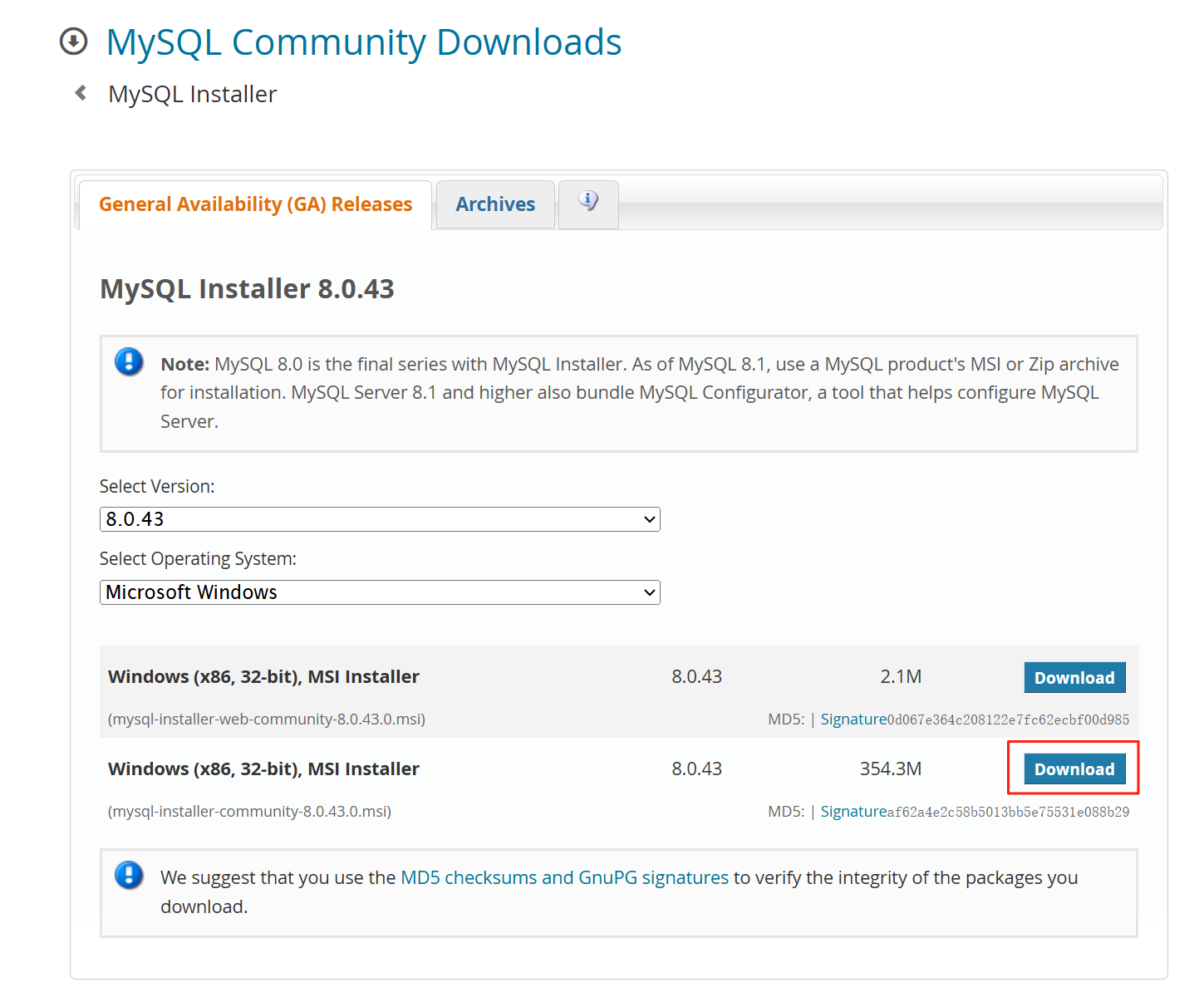Click the mysql-installer-web-community-8.0.43.0.msi filename

267,719
